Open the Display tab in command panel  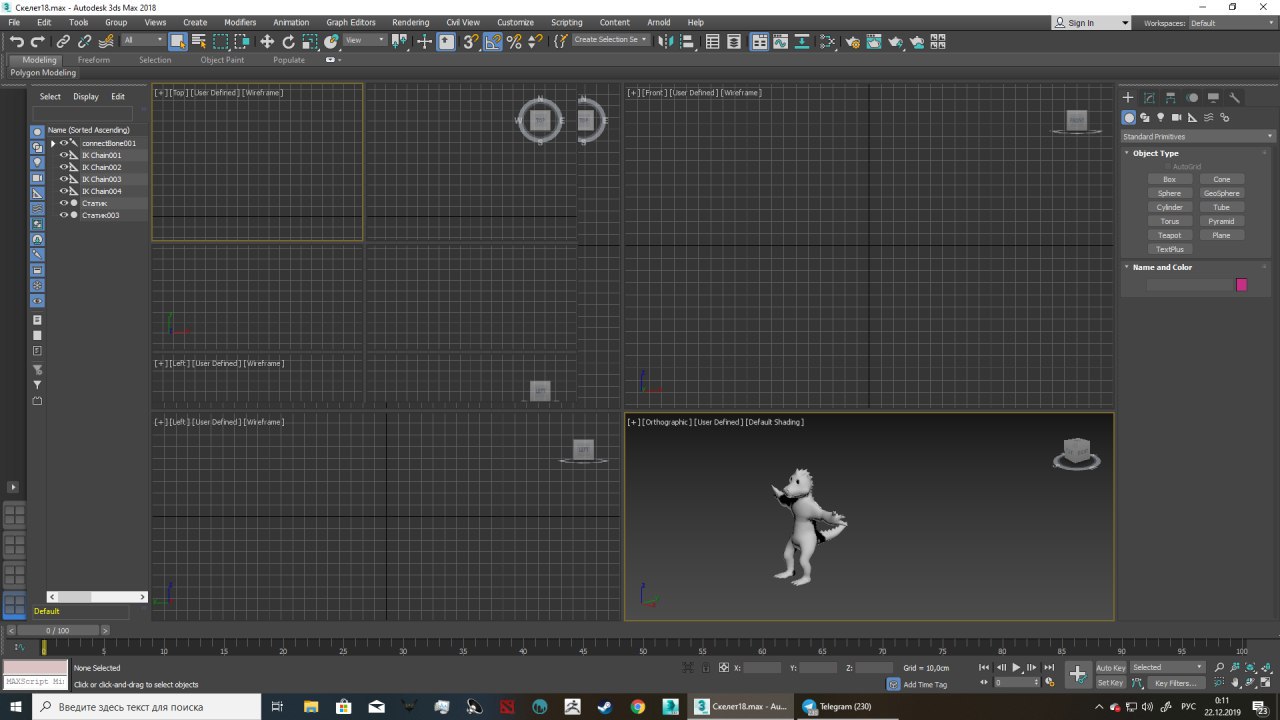(1213, 98)
